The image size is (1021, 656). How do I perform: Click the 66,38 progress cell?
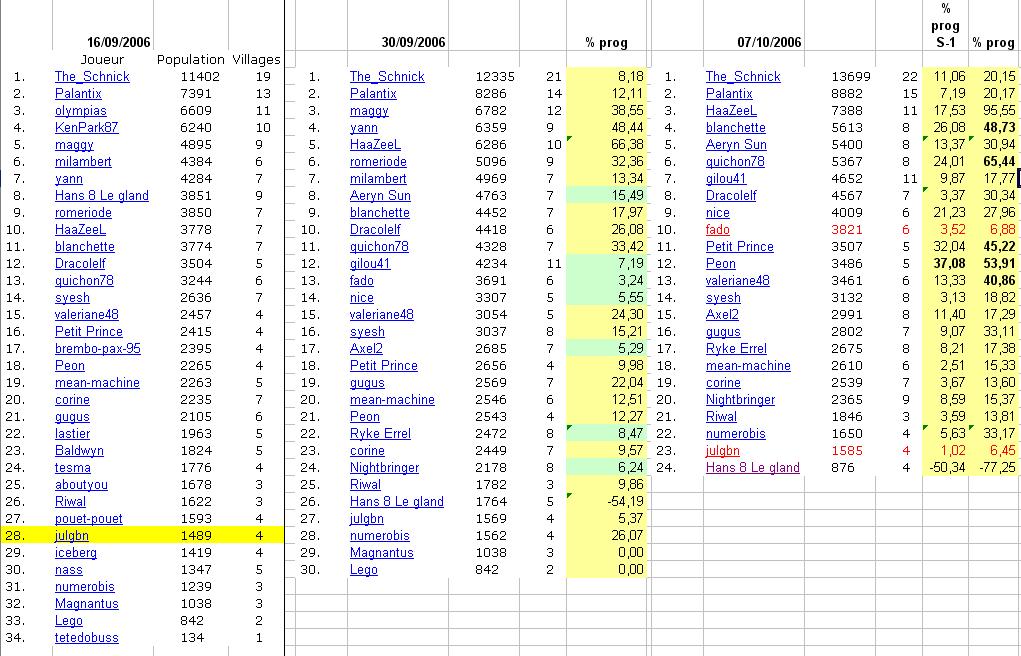click(x=628, y=145)
